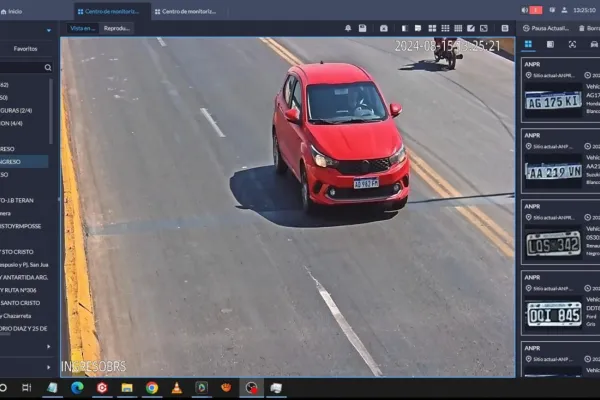
Task: Expand the lowest collapsed section arrow in the sidebar
Action: [x=49, y=367]
